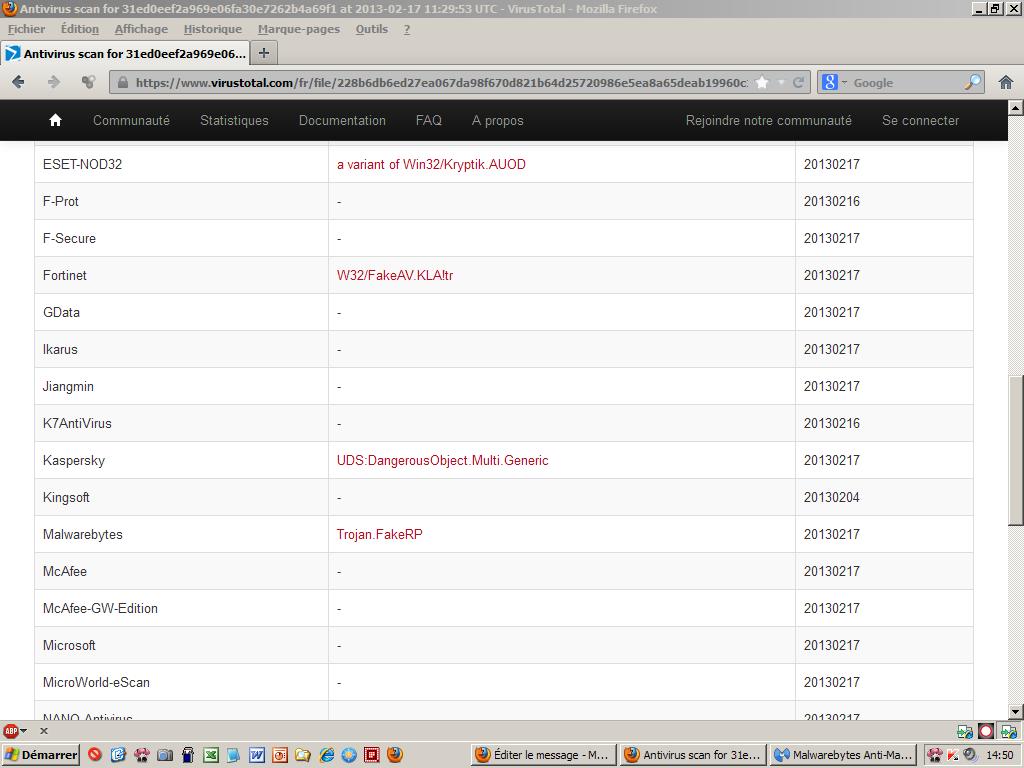1024x768 pixels.
Task: Switch to Malwarebytes Anti-Malware taskbar window
Action: coord(842,755)
